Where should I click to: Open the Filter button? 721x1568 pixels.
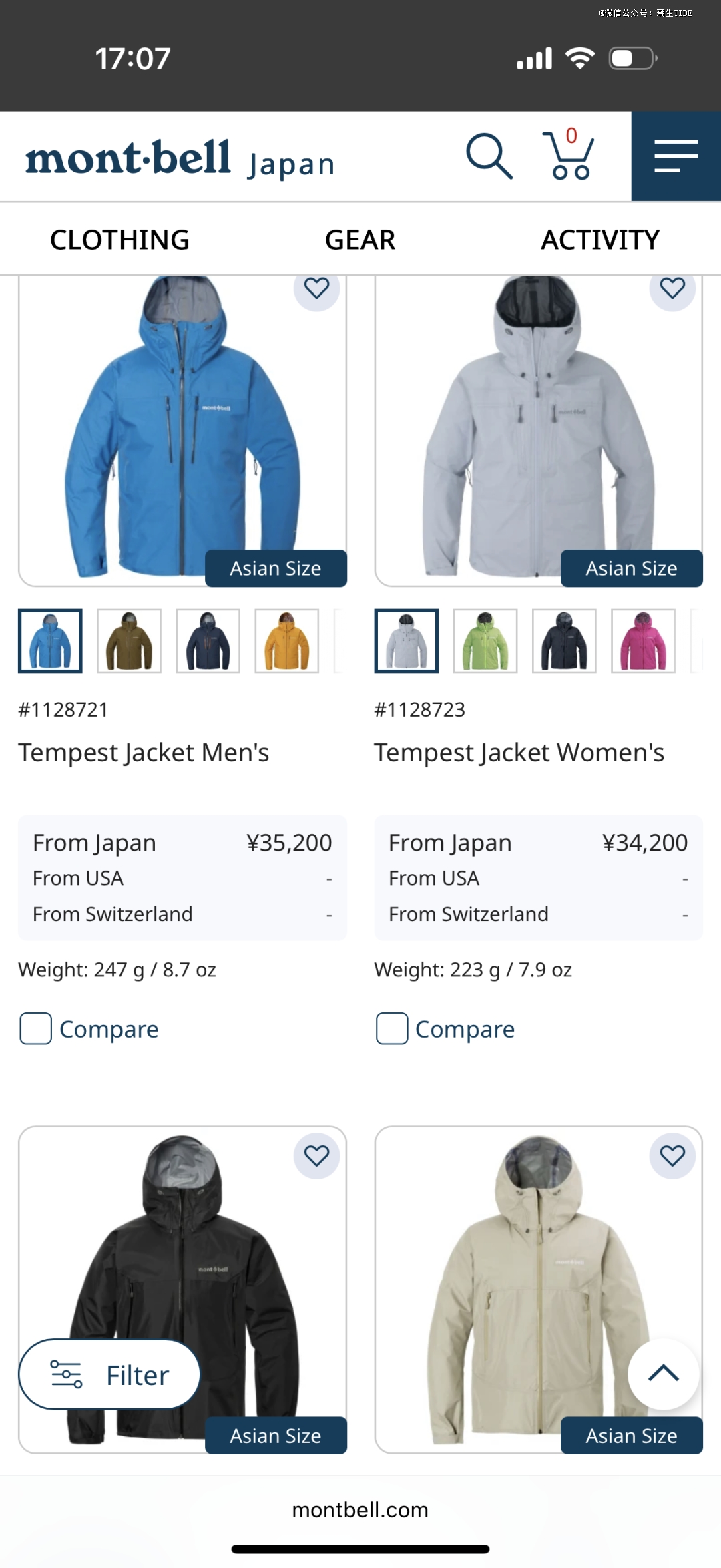click(x=109, y=1374)
